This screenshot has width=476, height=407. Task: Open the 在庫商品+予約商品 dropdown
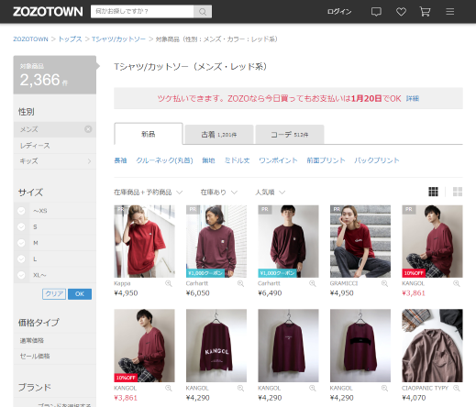coord(148,192)
